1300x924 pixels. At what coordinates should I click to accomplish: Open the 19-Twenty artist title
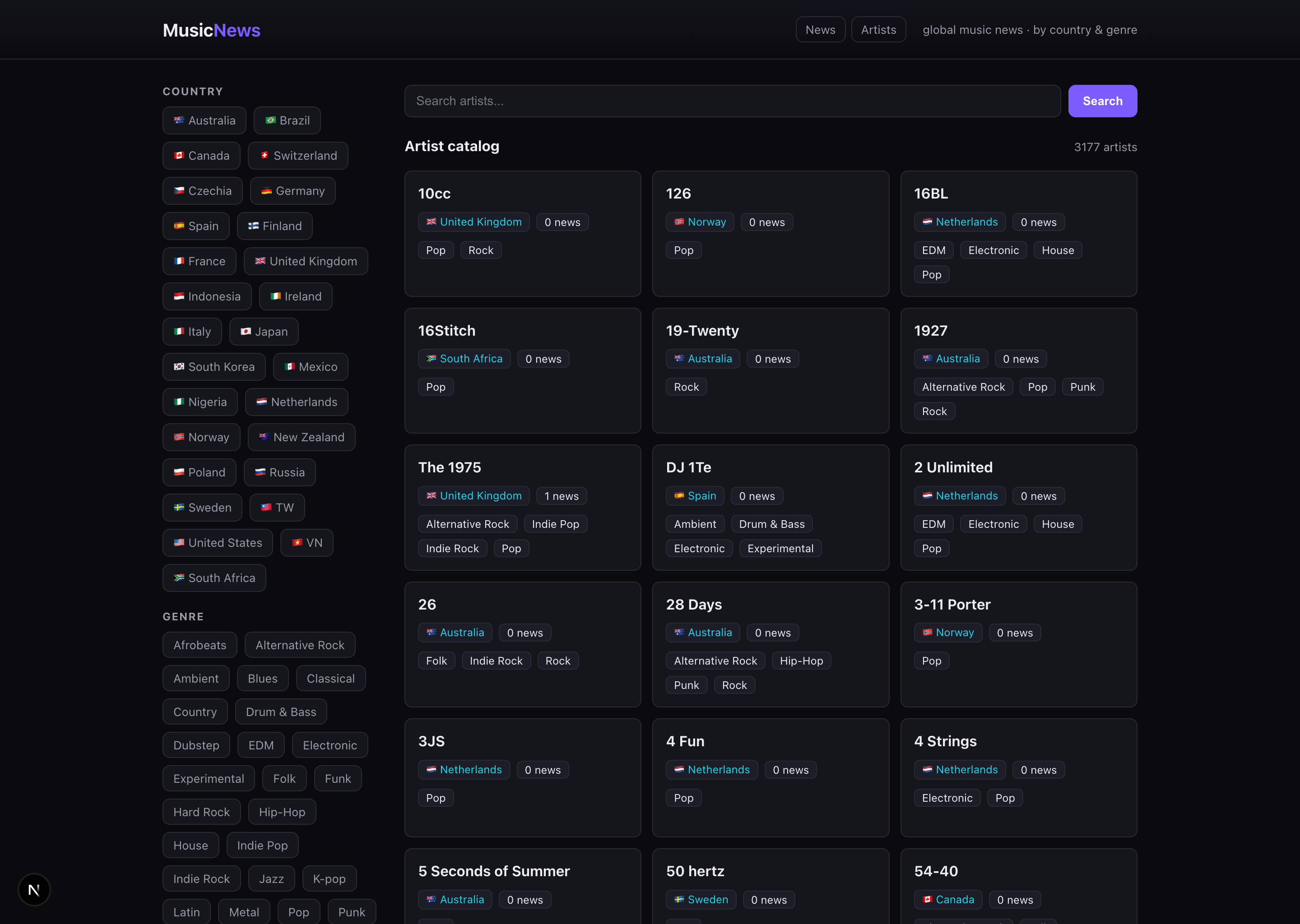pyautogui.click(x=702, y=331)
